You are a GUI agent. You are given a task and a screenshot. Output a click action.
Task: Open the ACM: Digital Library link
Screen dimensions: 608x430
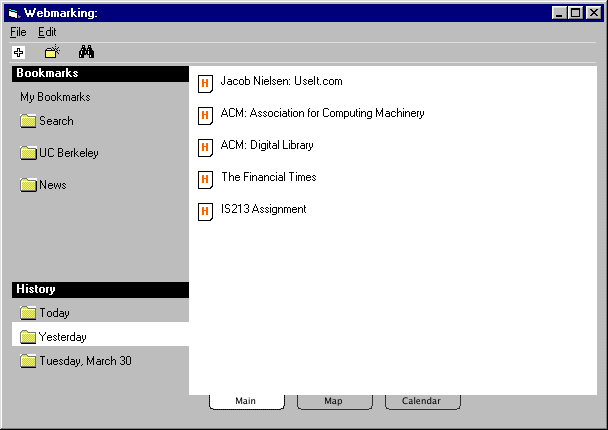click(x=267, y=145)
